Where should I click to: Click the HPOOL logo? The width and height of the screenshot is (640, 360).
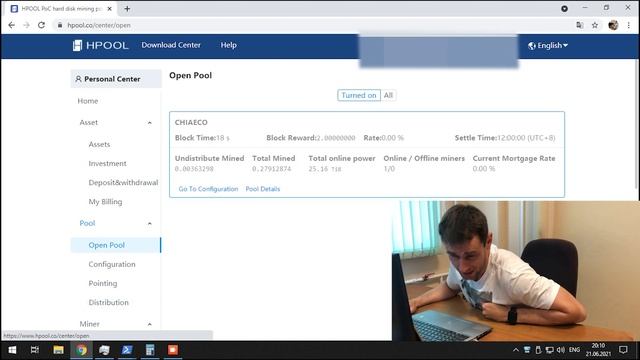[100, 45]
